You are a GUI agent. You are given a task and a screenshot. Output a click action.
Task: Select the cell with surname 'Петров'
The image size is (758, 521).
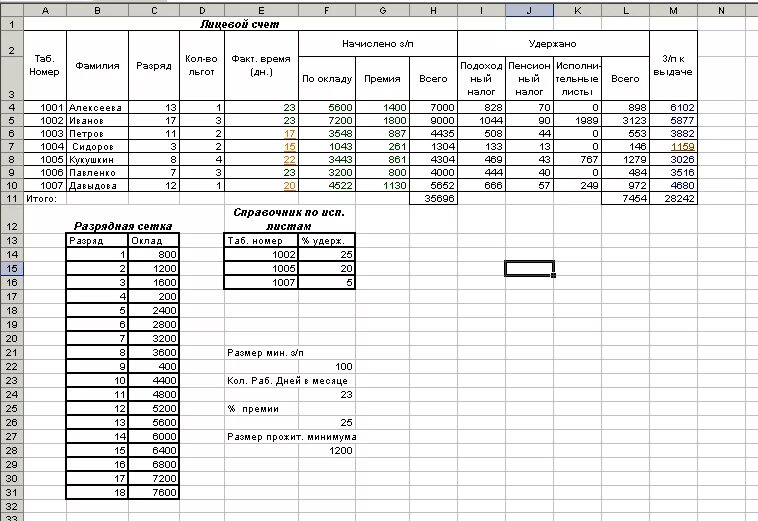[97, 133]
